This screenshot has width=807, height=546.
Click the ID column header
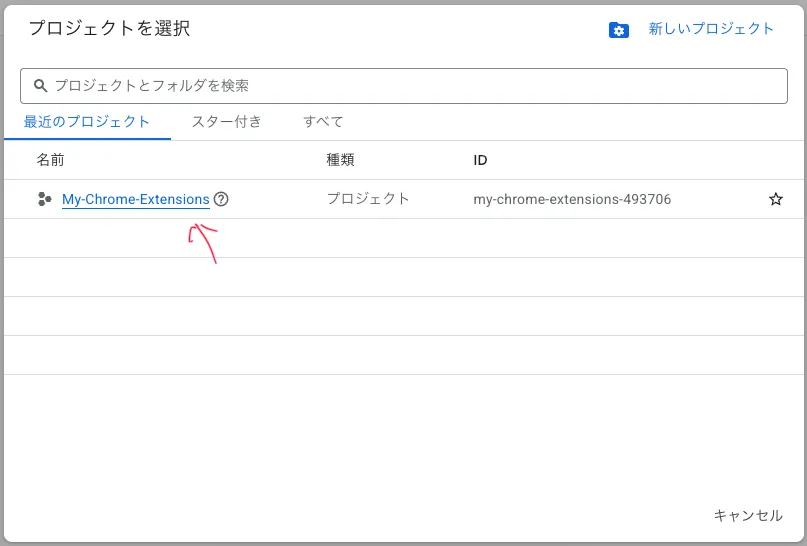(480, 160)
